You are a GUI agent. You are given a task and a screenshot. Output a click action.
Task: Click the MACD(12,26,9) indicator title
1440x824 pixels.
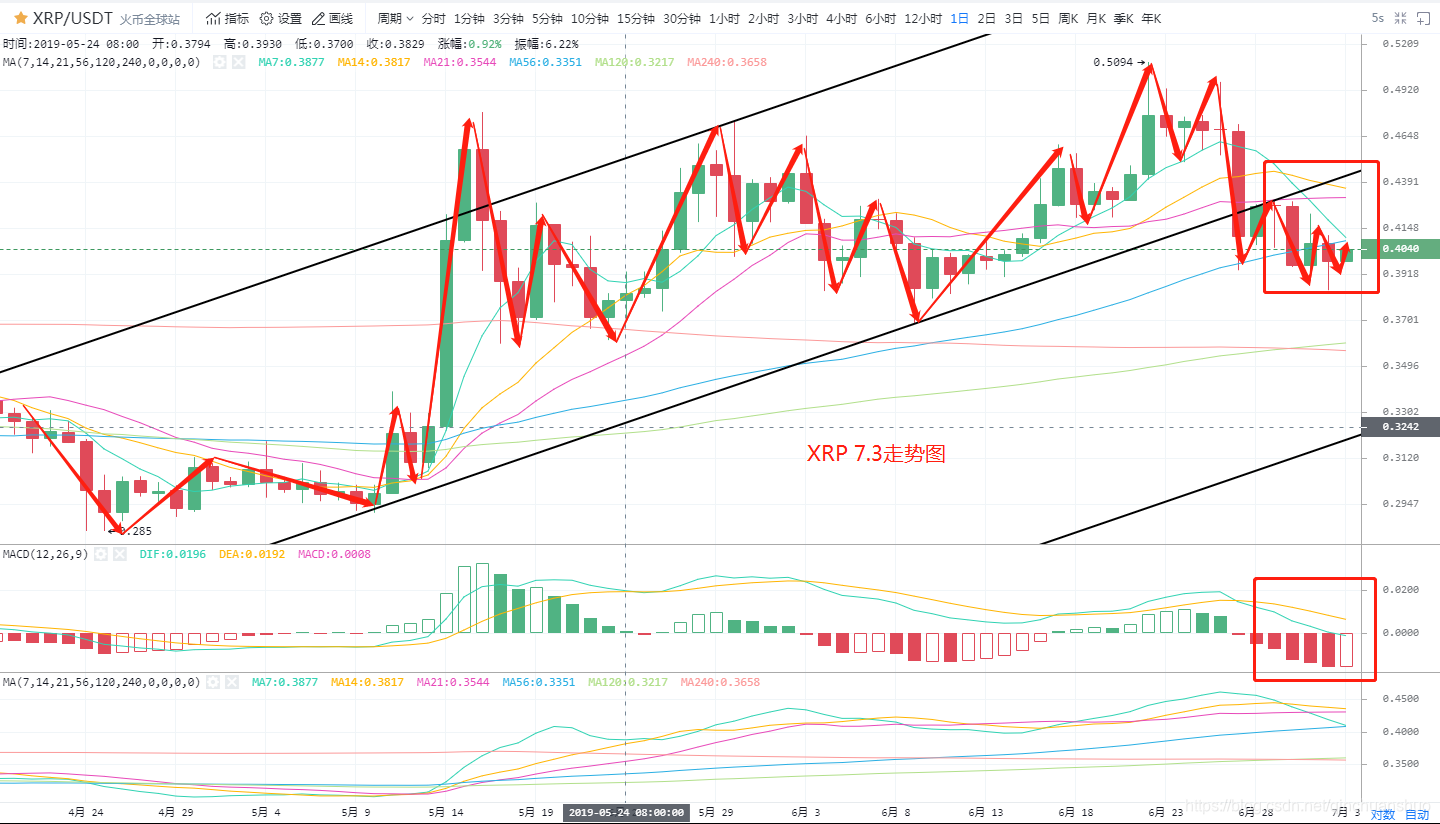pos(45,553)
